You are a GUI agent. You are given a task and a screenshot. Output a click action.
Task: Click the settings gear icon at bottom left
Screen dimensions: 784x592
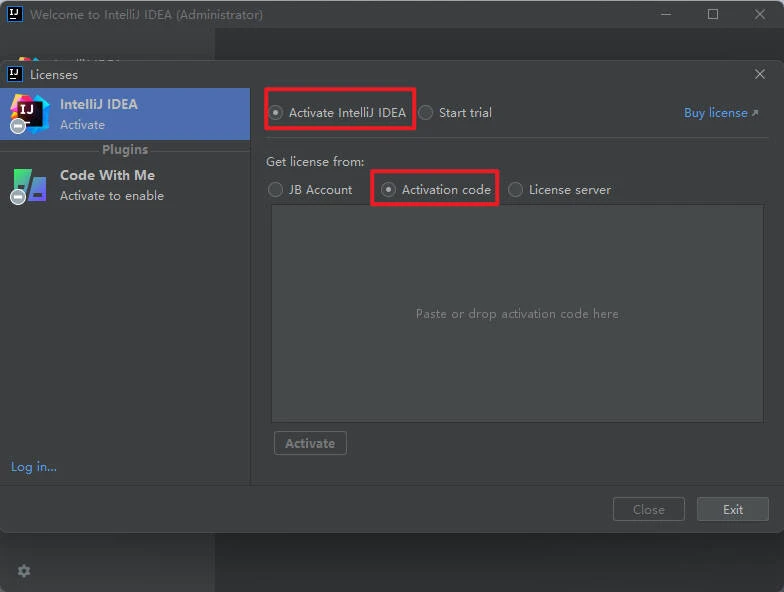[x=24, y=570]
